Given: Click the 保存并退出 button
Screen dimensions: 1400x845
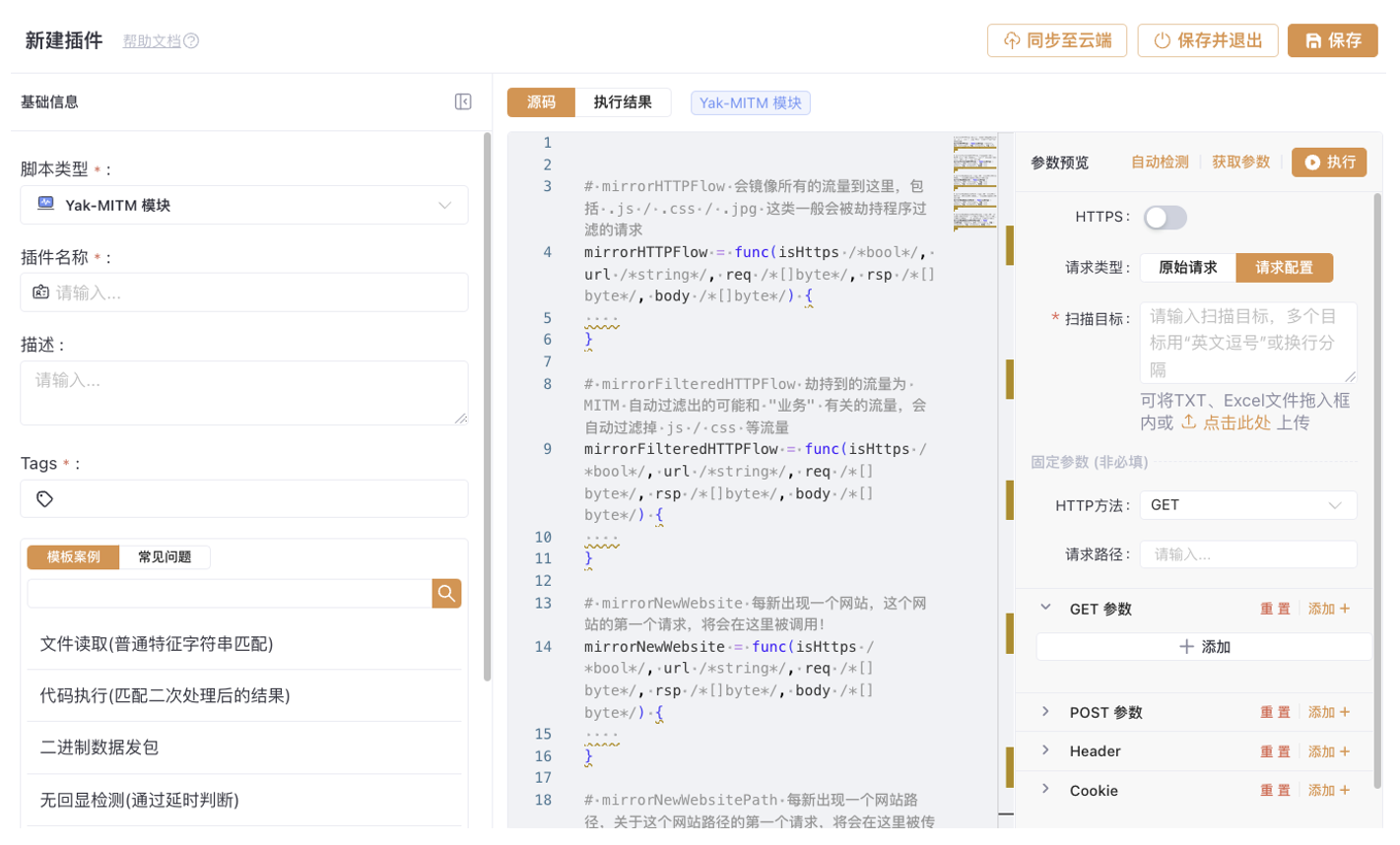Looking at the screenshot, I should pyautogui.click(x=1208, y=40).
